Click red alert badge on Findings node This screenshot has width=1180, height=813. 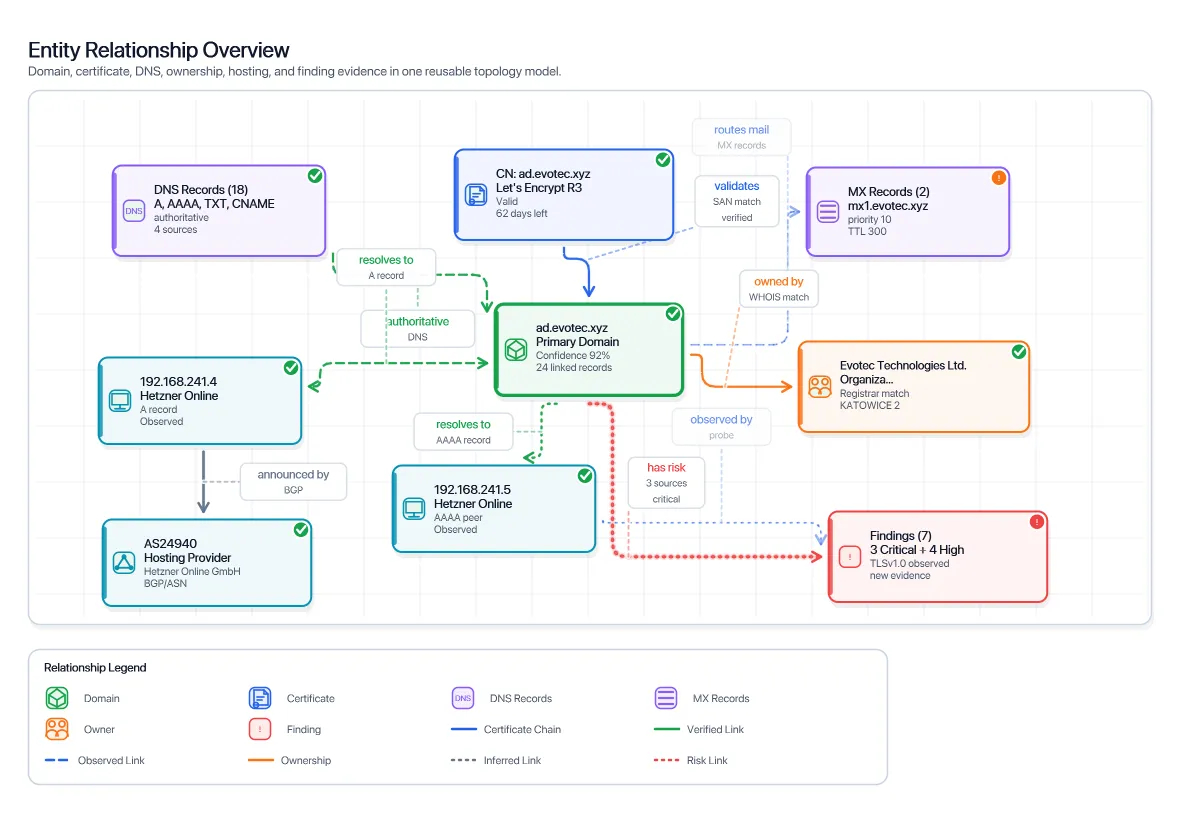coord(1037,522)
